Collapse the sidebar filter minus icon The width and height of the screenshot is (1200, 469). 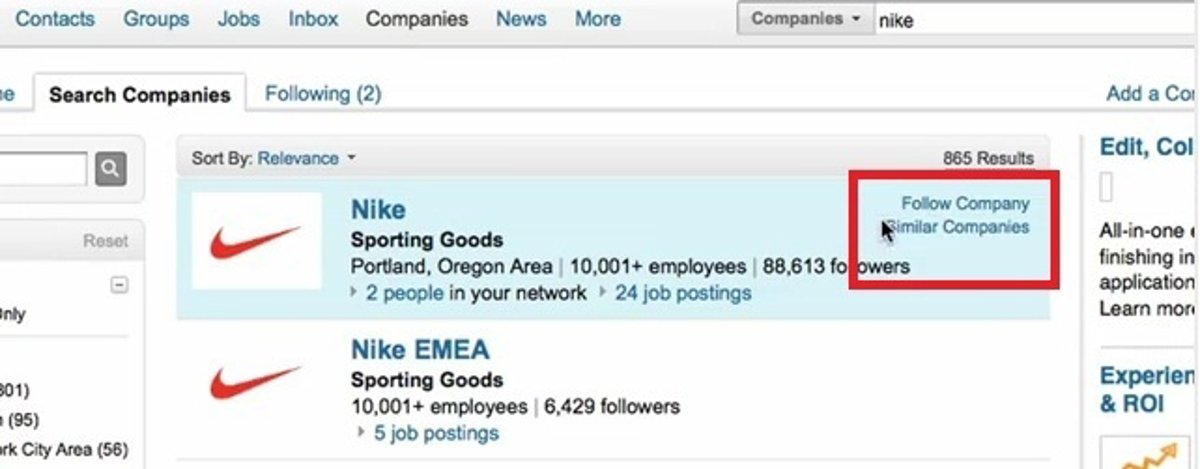tap(118, 285)
